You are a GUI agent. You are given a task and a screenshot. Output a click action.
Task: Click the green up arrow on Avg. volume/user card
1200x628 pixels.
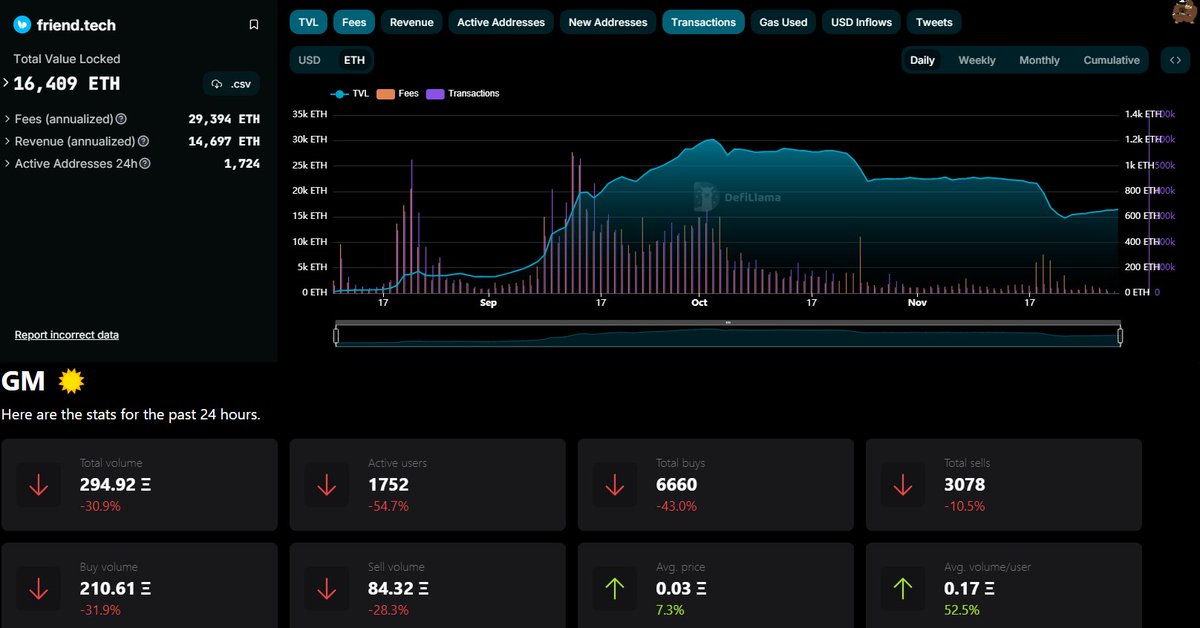click(902, 589)
